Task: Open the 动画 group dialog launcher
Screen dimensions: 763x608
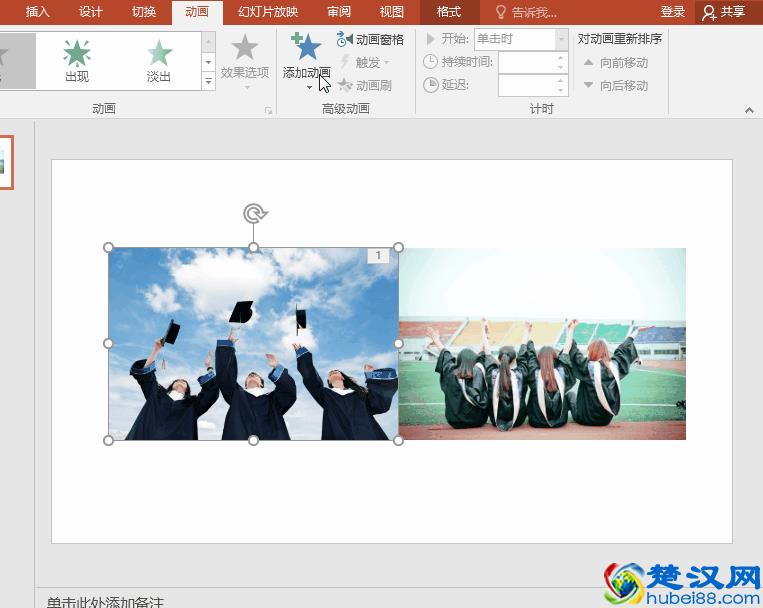Action: tap(268, 111)
